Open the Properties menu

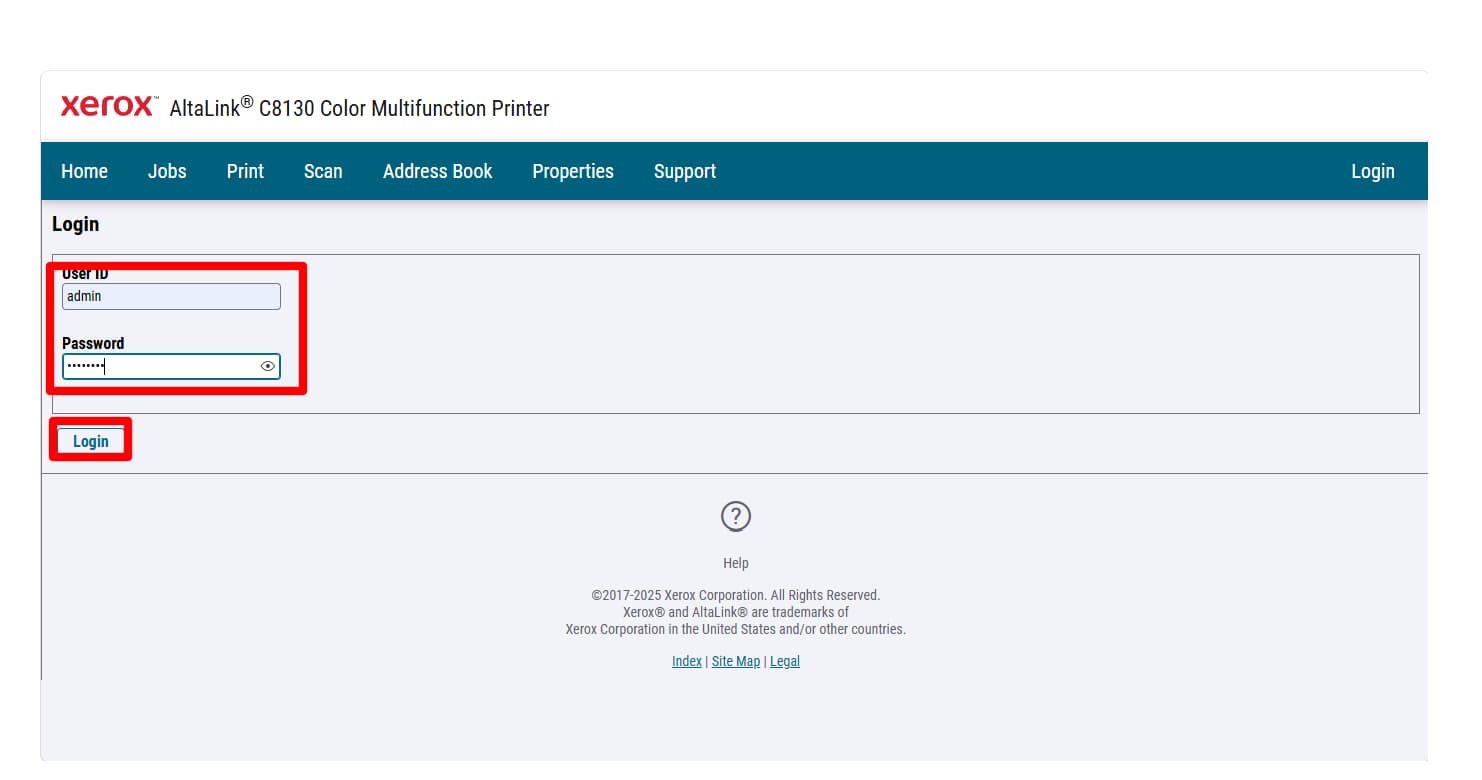click(x=573, y=171)
